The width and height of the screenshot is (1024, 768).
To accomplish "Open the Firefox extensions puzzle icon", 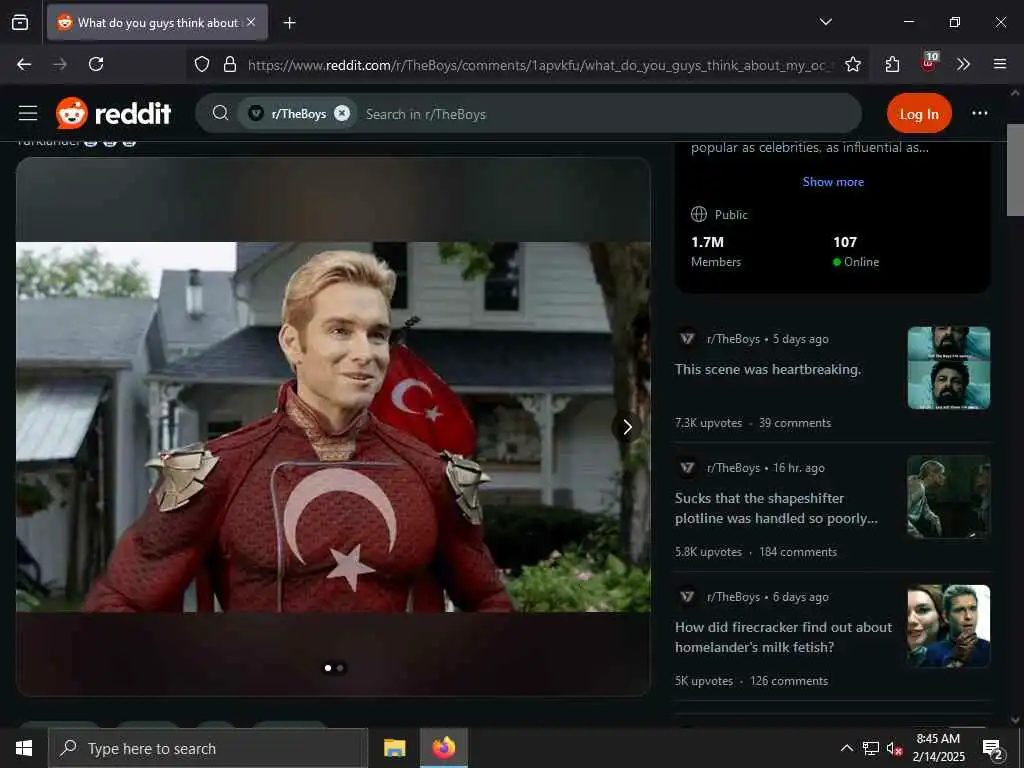I will point(892,64).
